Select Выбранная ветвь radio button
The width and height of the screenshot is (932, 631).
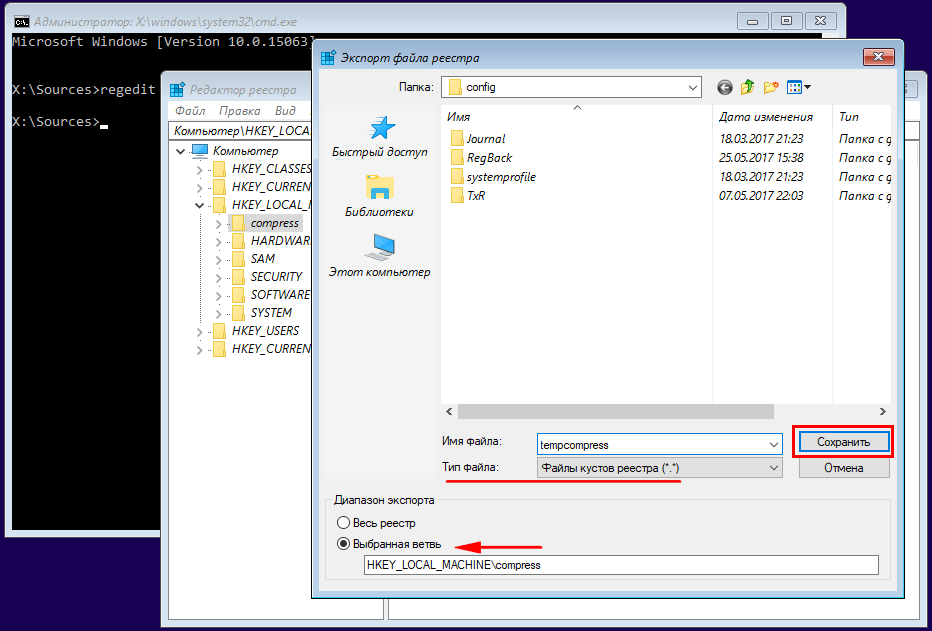pyautogui.click(x=343, y=544)
